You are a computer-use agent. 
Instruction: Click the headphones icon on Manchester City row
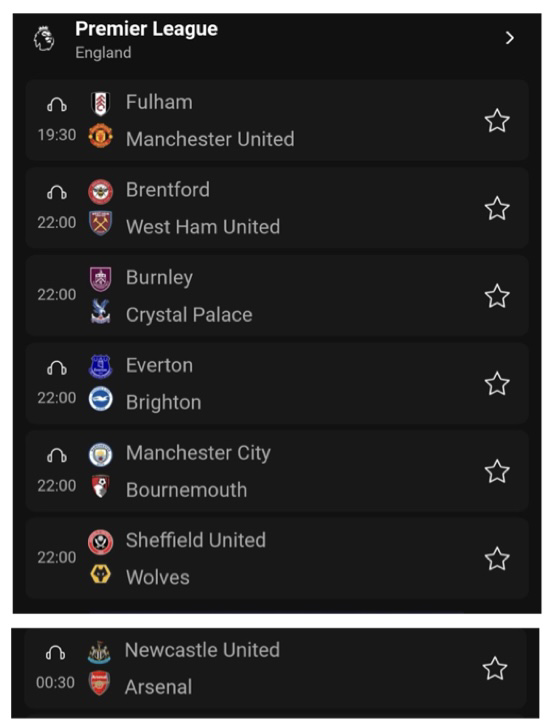pos(57,456)
